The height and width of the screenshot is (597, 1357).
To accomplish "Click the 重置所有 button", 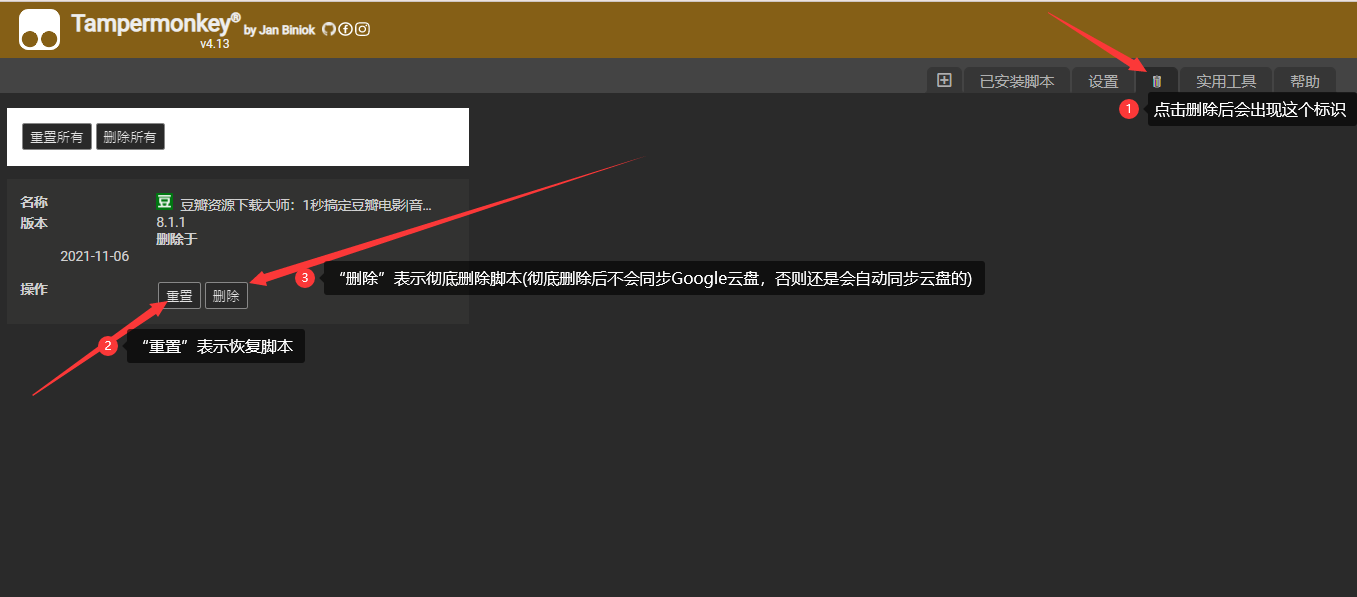I will tap(57, 137).
